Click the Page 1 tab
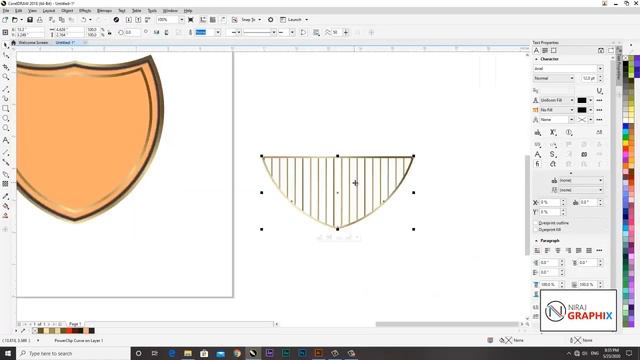 [75, 324]
